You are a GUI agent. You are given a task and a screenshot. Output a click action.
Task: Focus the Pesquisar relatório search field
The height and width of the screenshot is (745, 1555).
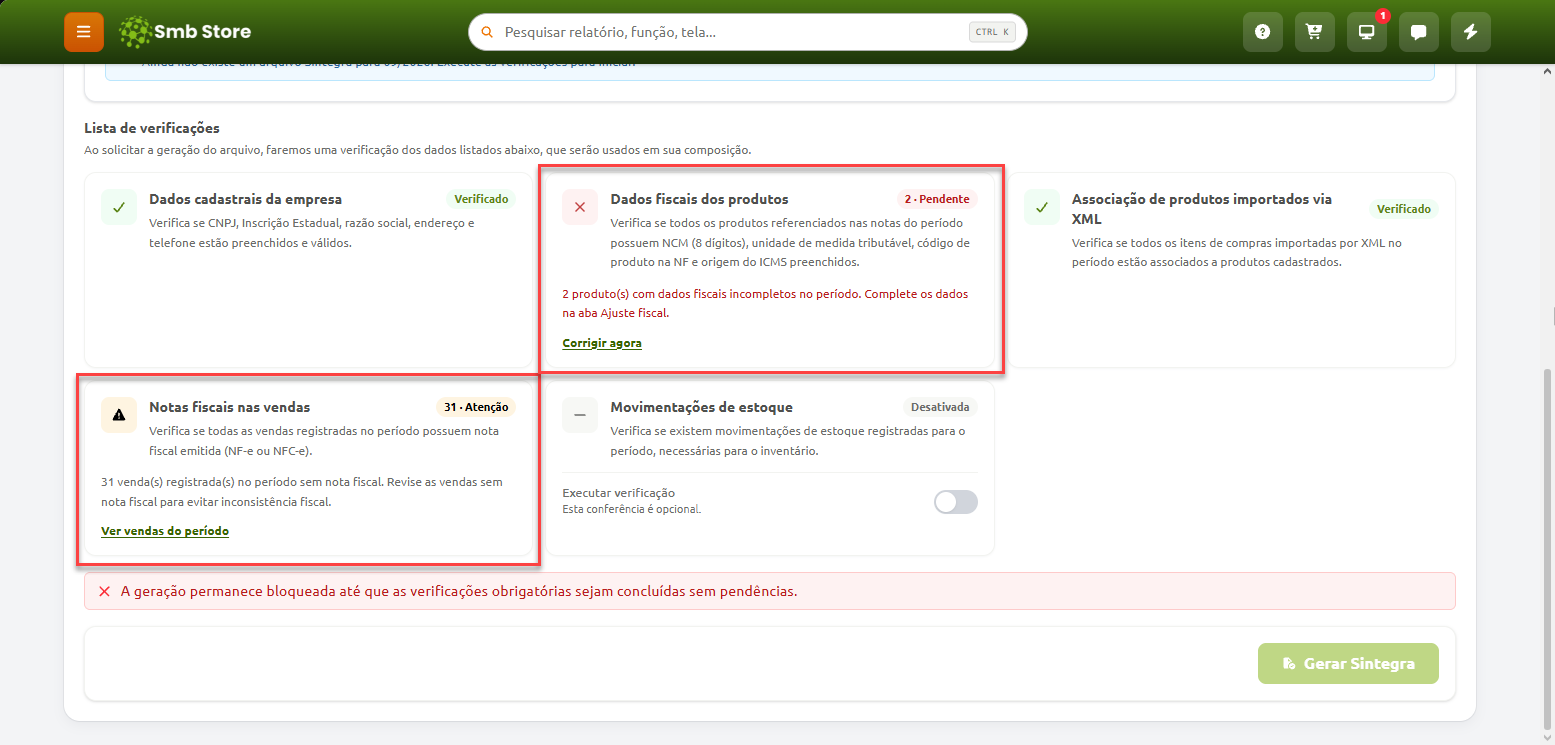coord(748,32)
